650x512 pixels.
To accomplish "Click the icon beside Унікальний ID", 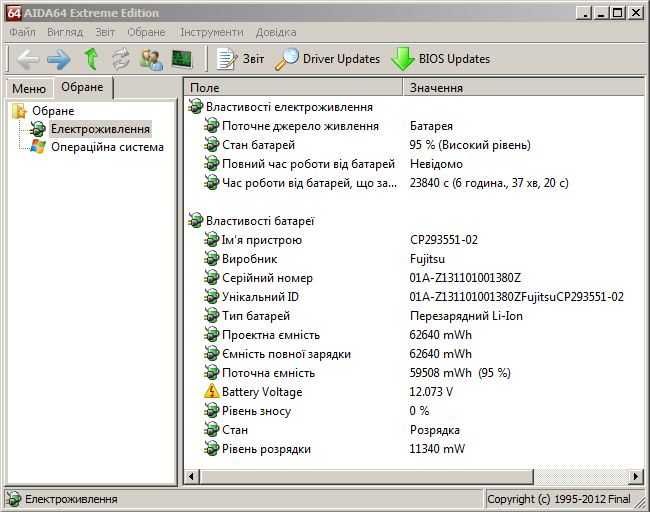I will (x=211, y=297).
